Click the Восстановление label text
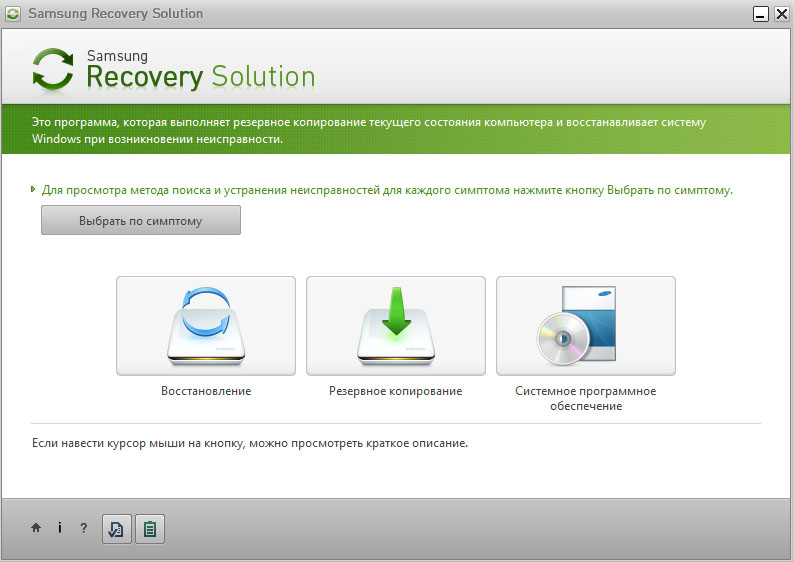This screenshot has height=562, width=794. pos(206,391)
